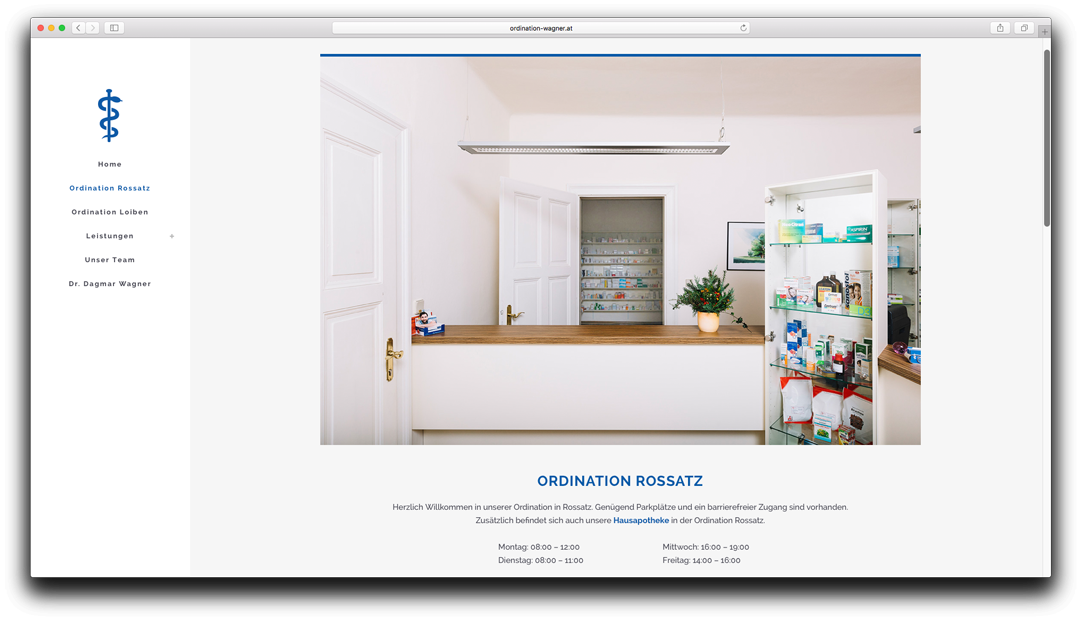Enter full screen with the green button
The image size is (1080, 619).
[x=62, y=28]
